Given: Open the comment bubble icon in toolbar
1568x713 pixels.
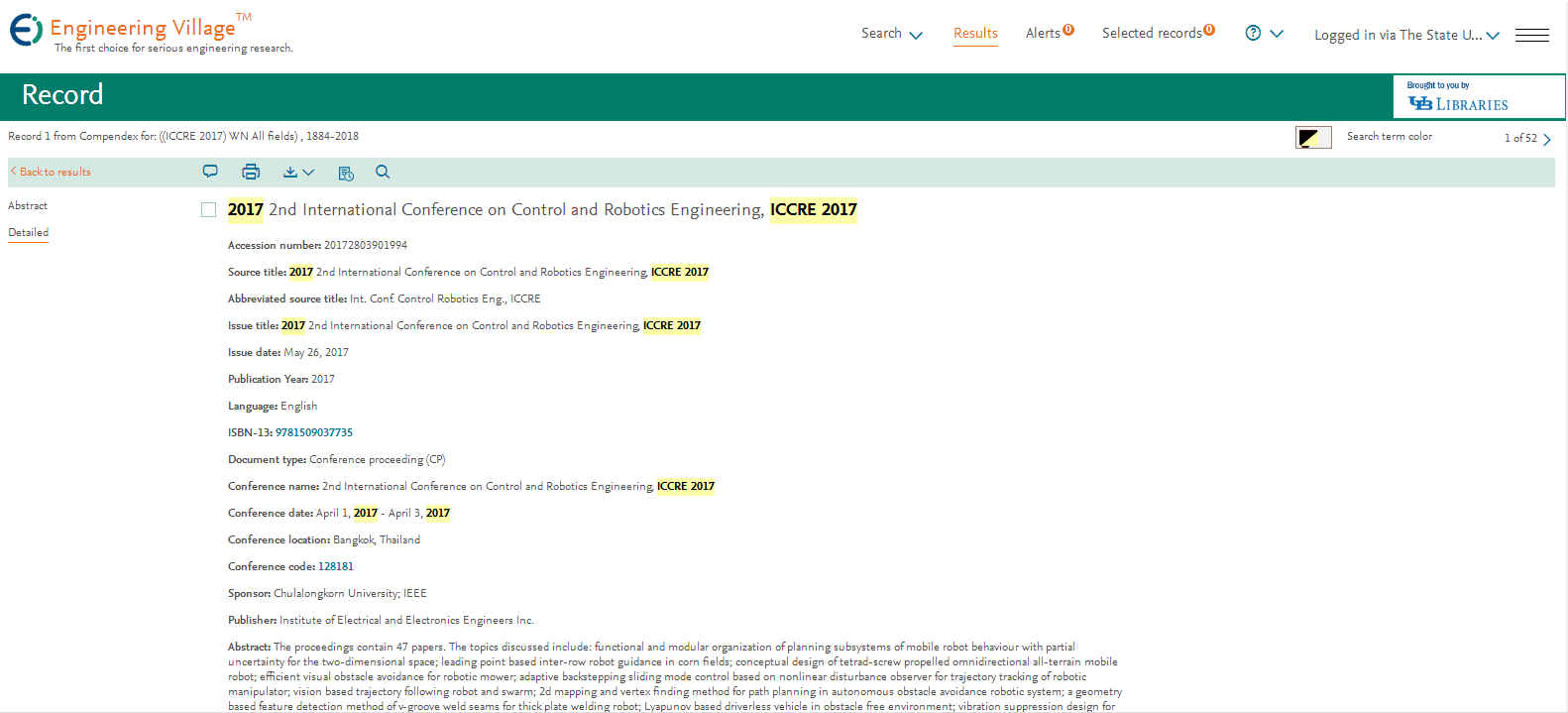Looking at the screenshot, I should click(210, 172).
